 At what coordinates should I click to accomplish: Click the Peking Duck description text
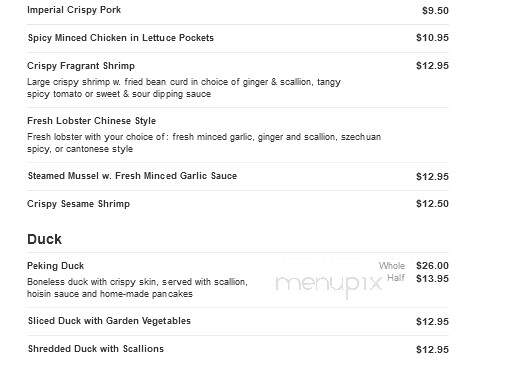pos(137,288)
